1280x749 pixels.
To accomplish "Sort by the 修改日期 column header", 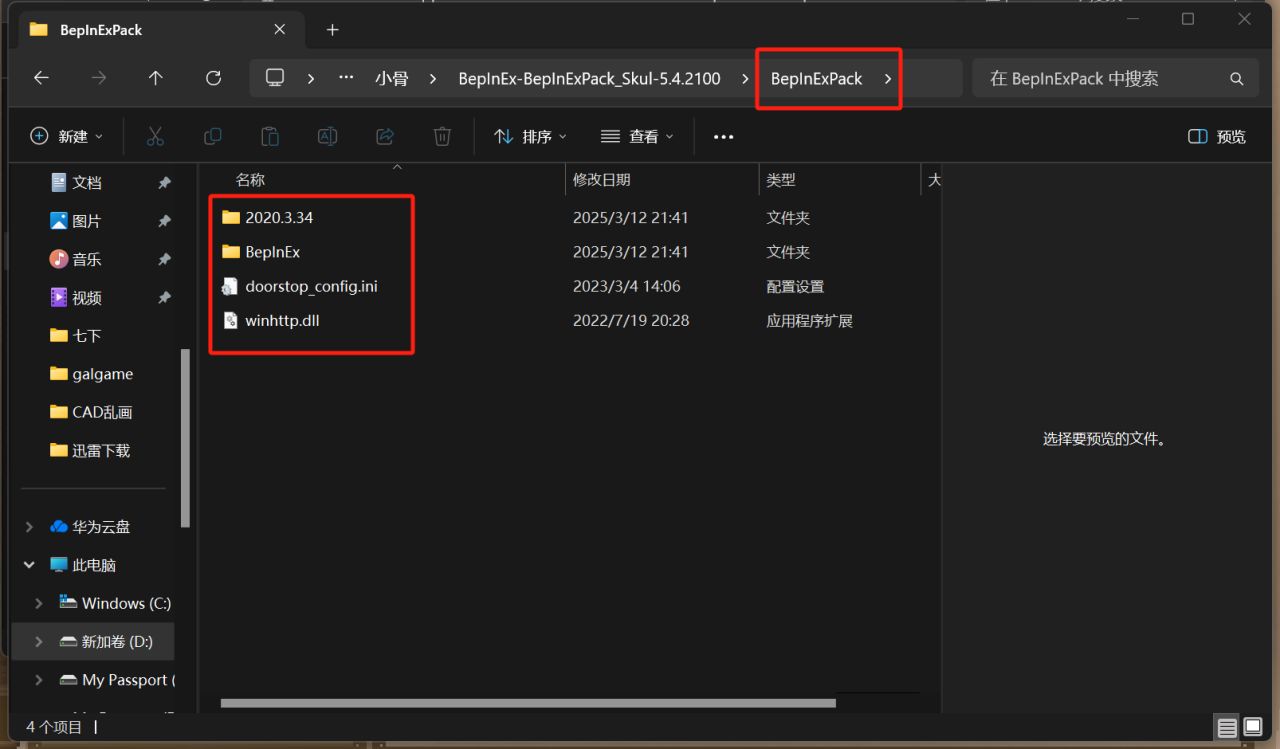I will (602, 180).
